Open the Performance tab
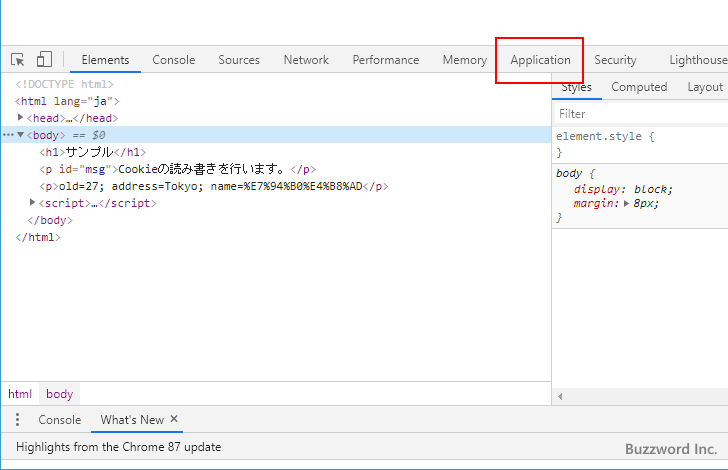728x470 pixels. click(x=386, y=60)
